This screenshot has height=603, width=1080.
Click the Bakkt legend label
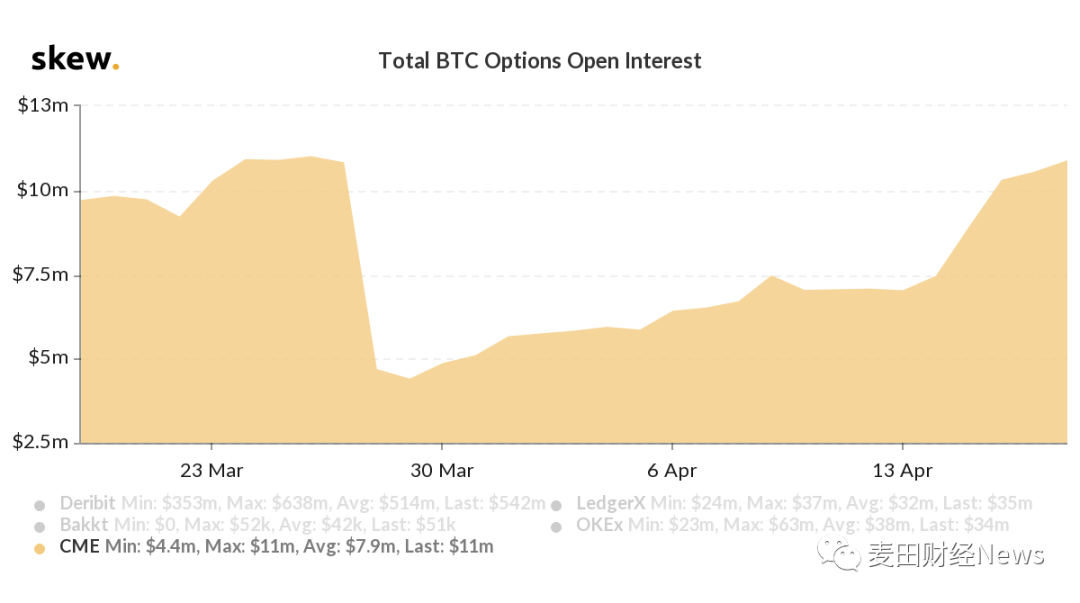[x=84, y=525]
